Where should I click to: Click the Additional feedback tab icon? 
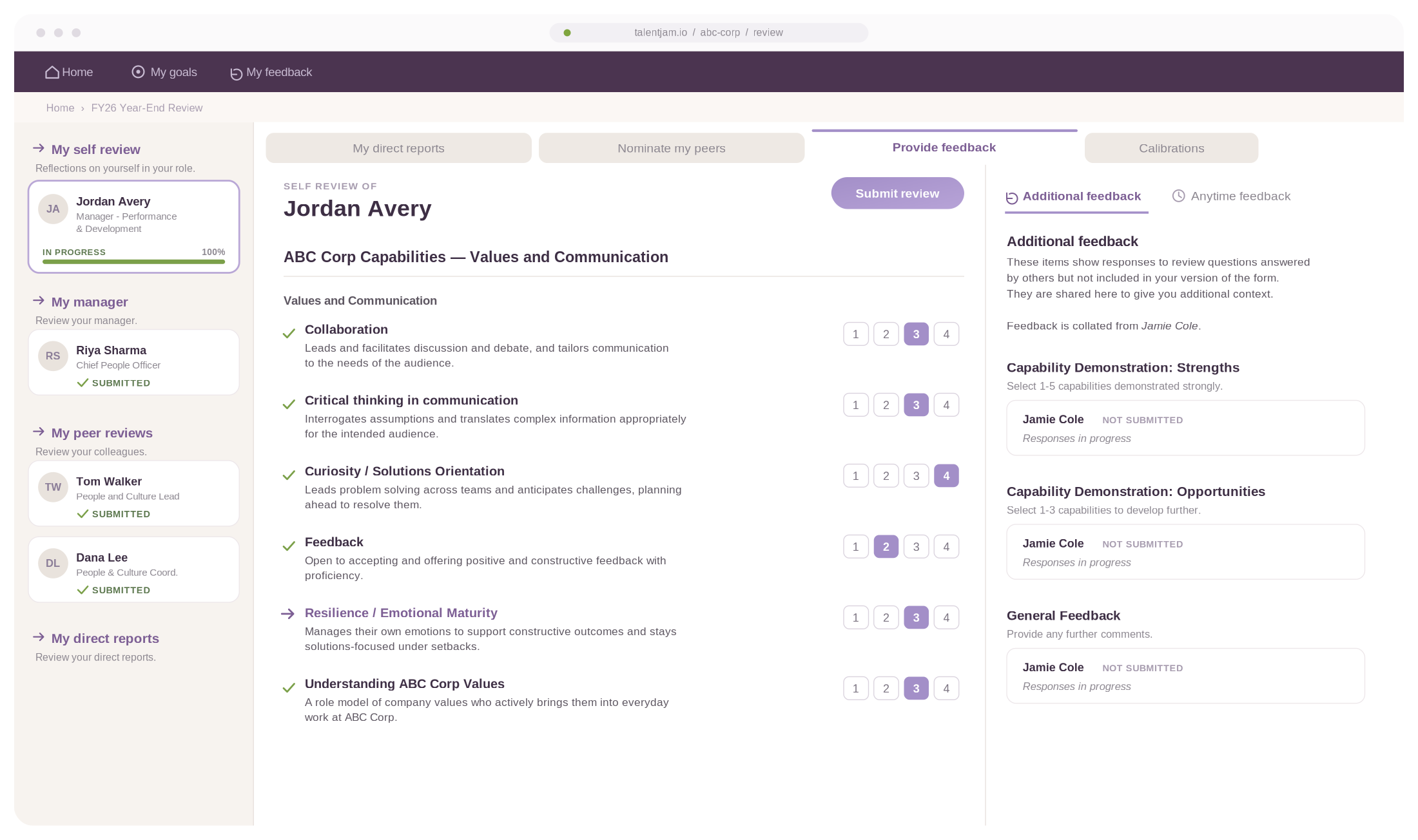tap(1012, 198)
